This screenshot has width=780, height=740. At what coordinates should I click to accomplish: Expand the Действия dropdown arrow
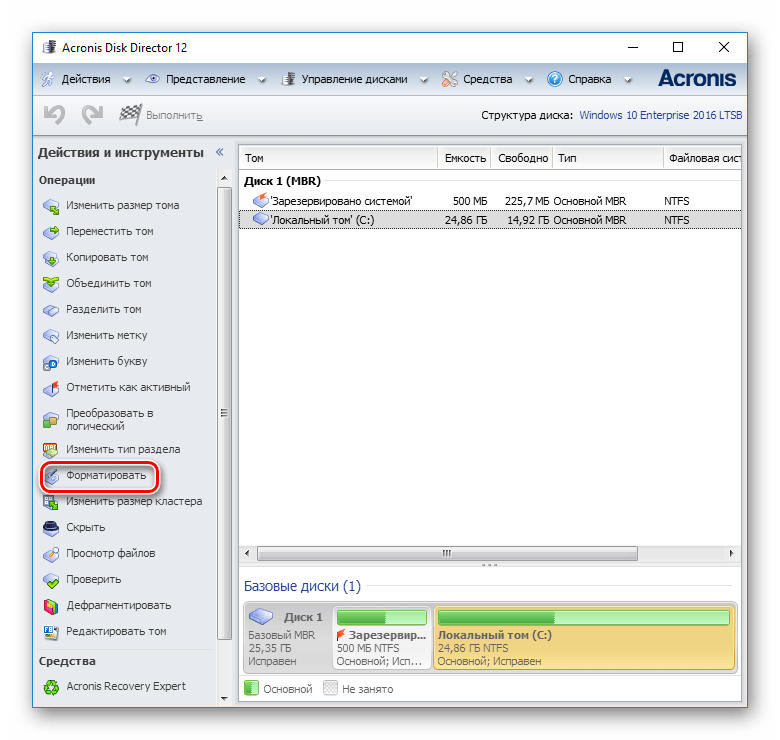point(127,80)
